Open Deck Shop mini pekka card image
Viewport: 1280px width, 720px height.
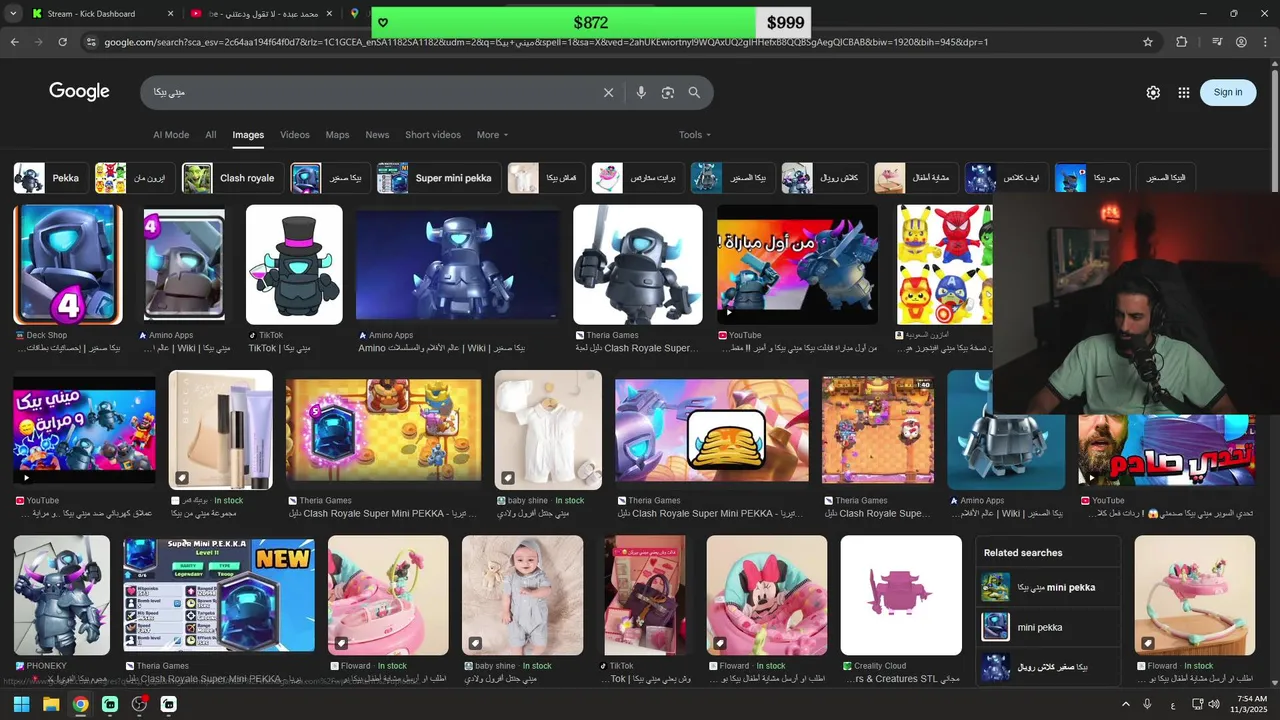(68, 265)
